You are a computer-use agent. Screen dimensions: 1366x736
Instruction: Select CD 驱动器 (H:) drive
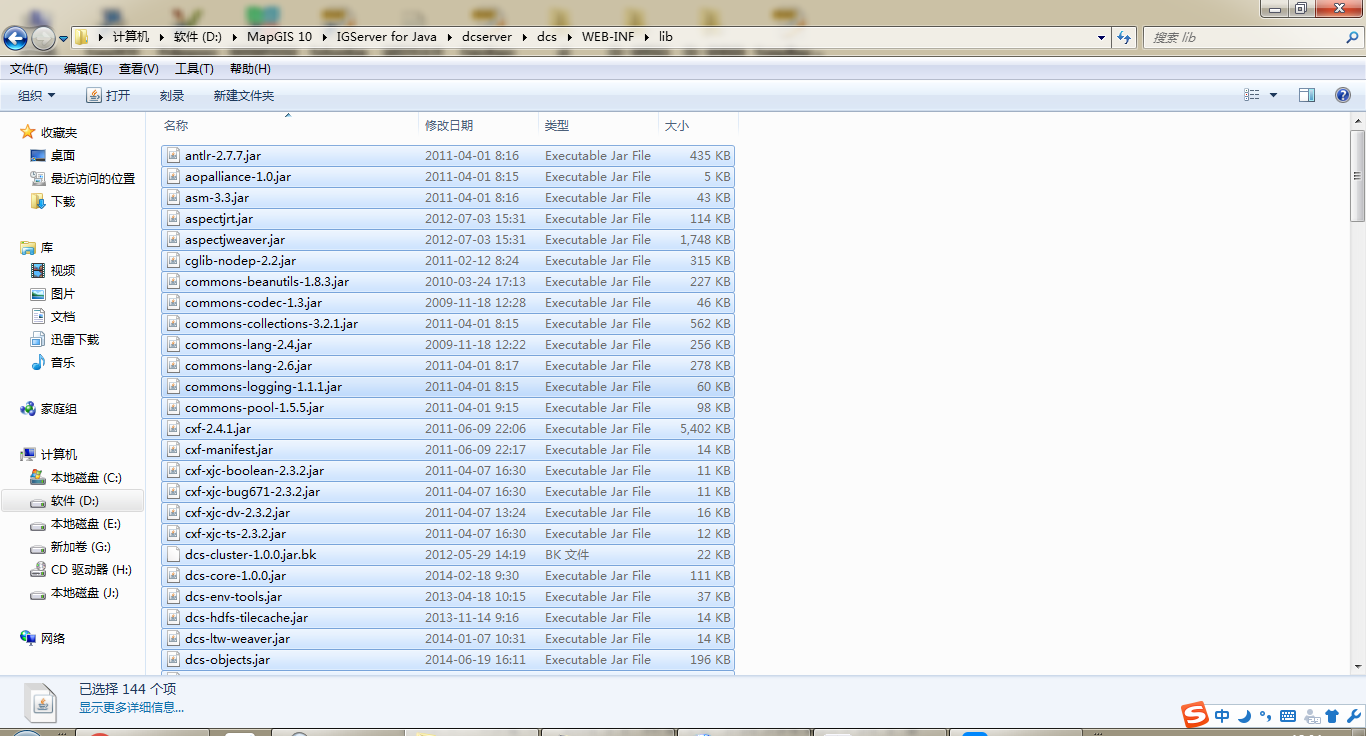tap(92, 569)
